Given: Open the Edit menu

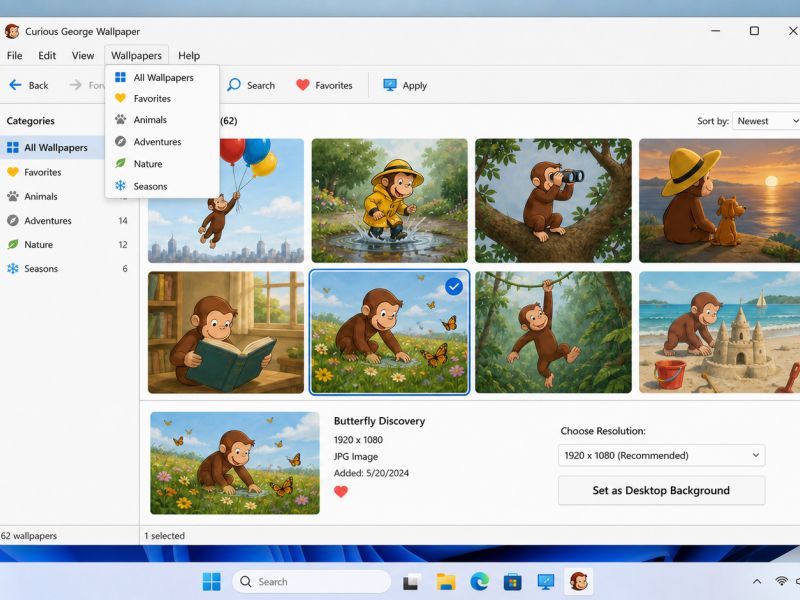Looking at the screenshot, I should point(47,55).
